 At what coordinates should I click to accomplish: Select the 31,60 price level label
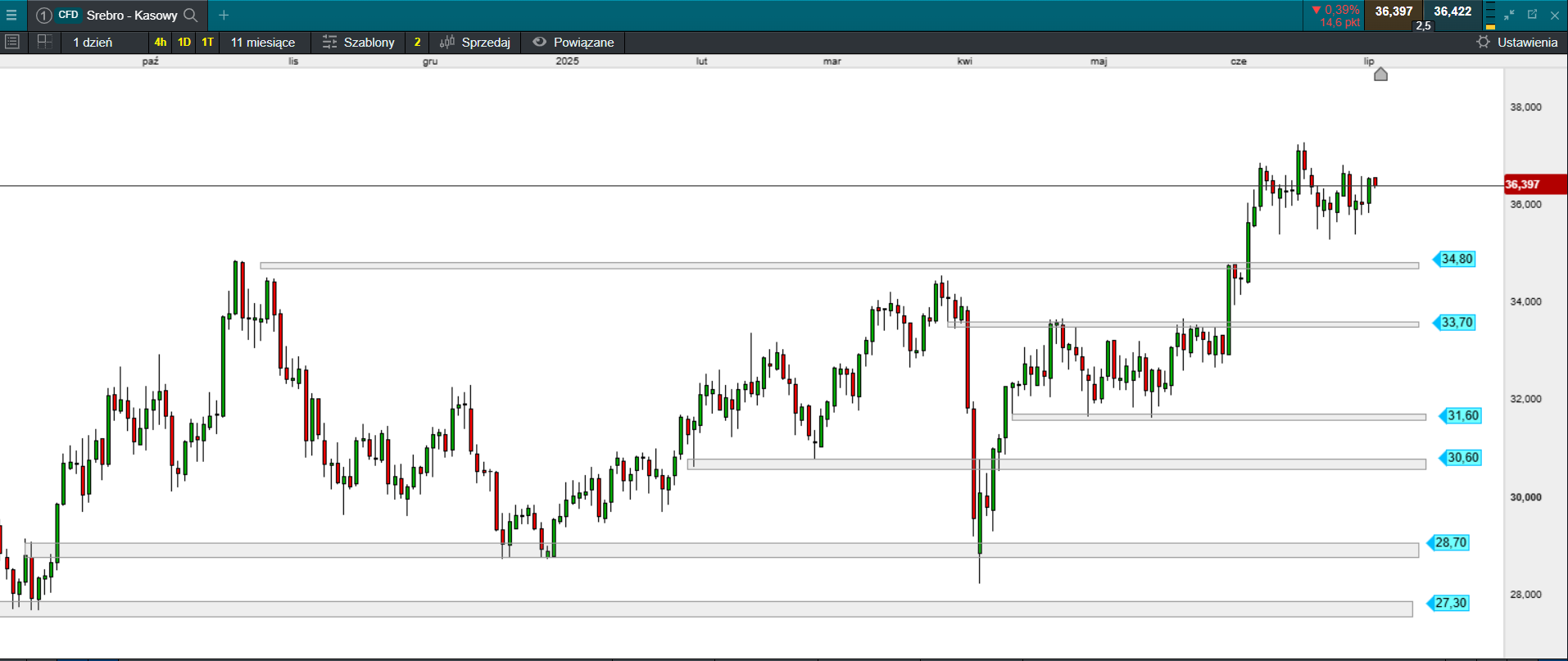1460,416
